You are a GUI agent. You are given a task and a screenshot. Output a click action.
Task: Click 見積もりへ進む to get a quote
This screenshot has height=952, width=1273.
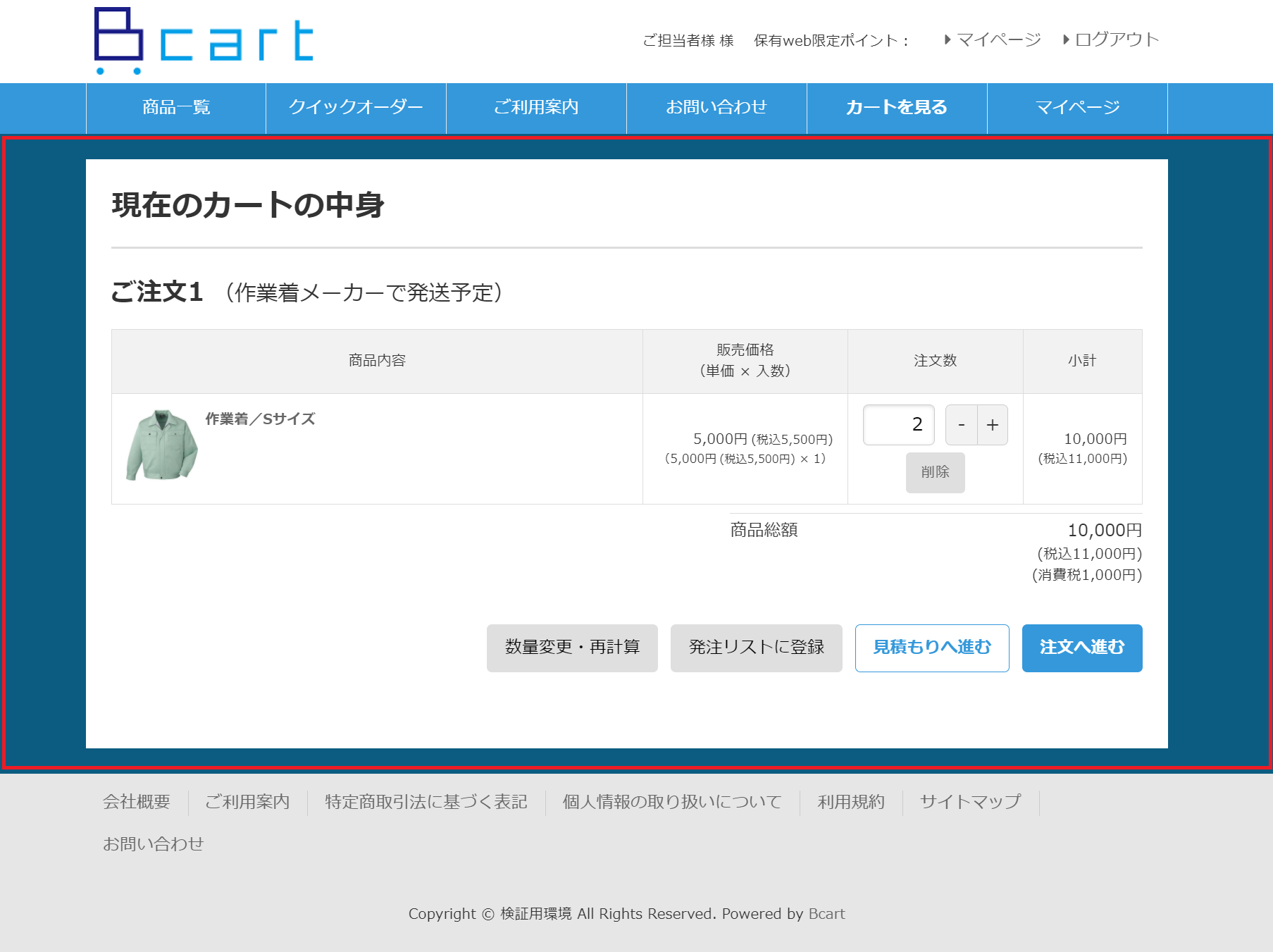click(931, 648)
